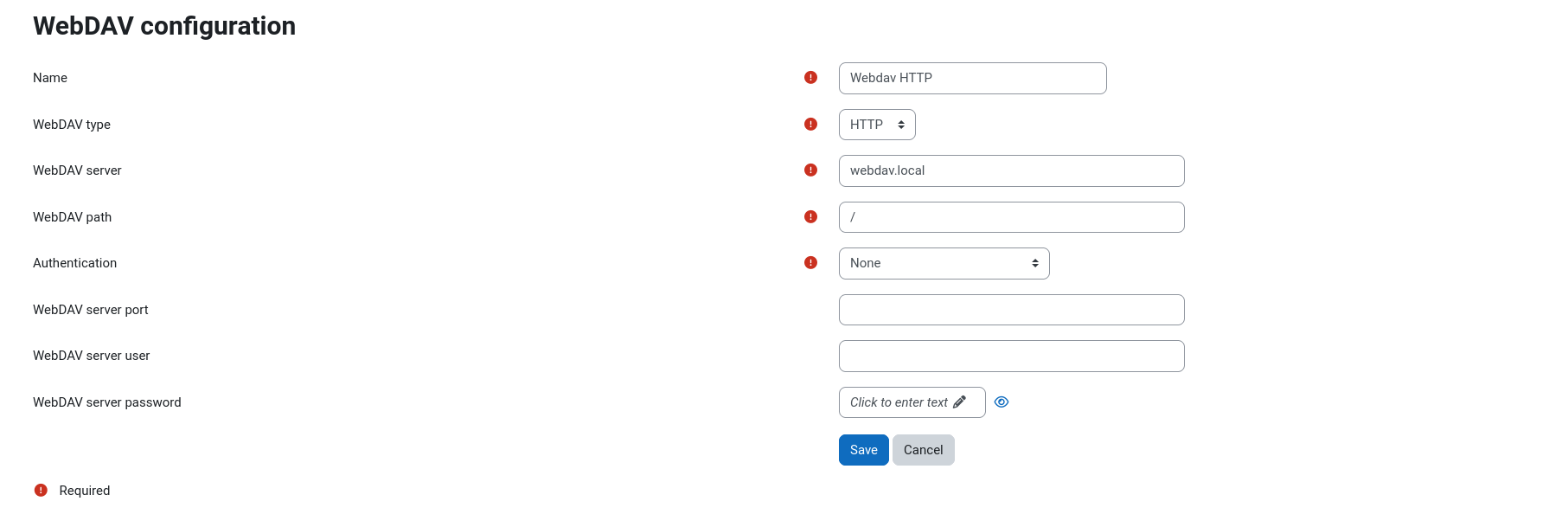Viewport: 1568px width, 527px height.
Task: Click the WebDAV server password label
Action: [107, 402]
